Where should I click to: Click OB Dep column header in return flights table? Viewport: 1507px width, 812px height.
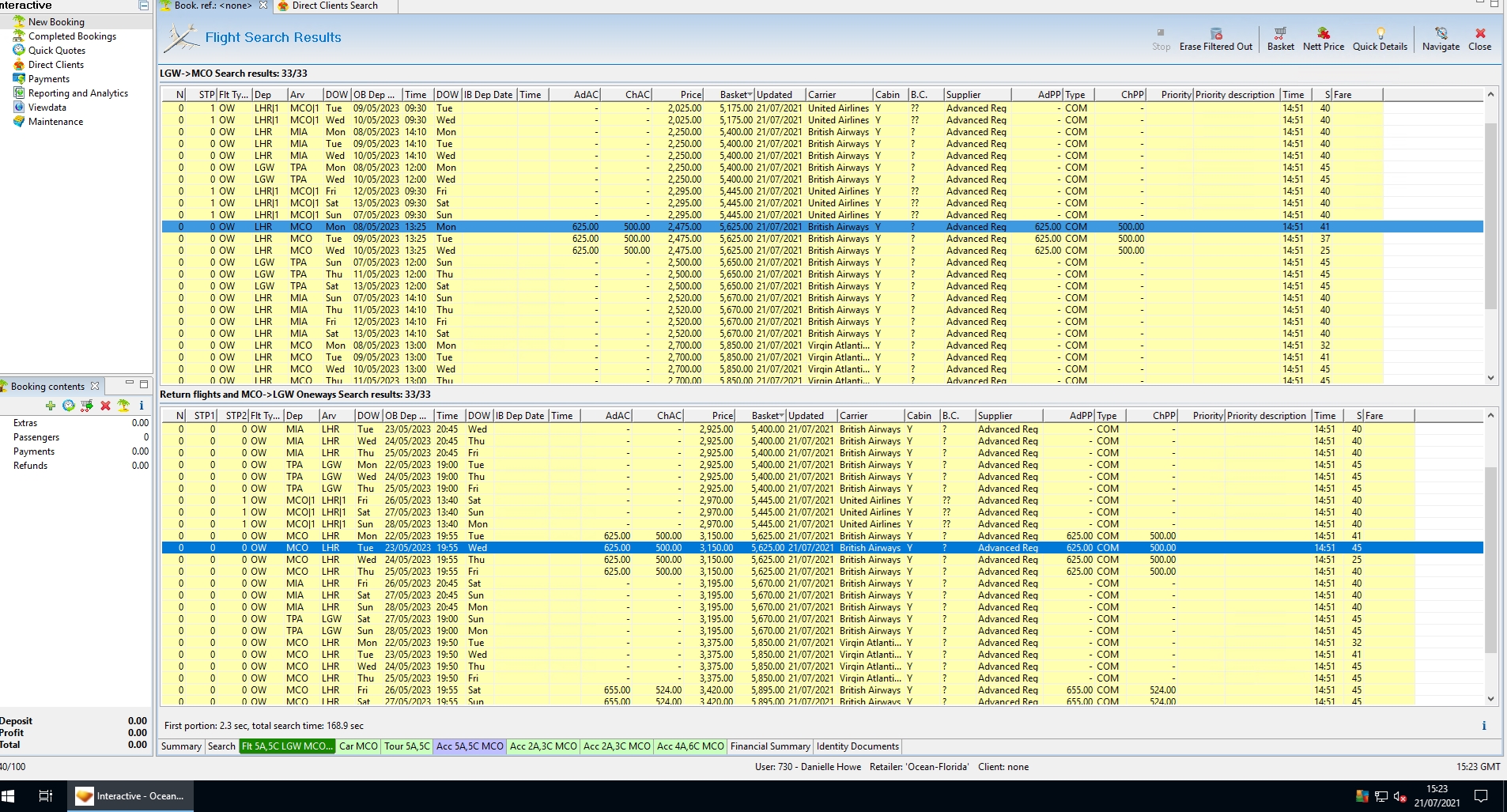pyautogui.click(x=408, y=416)
